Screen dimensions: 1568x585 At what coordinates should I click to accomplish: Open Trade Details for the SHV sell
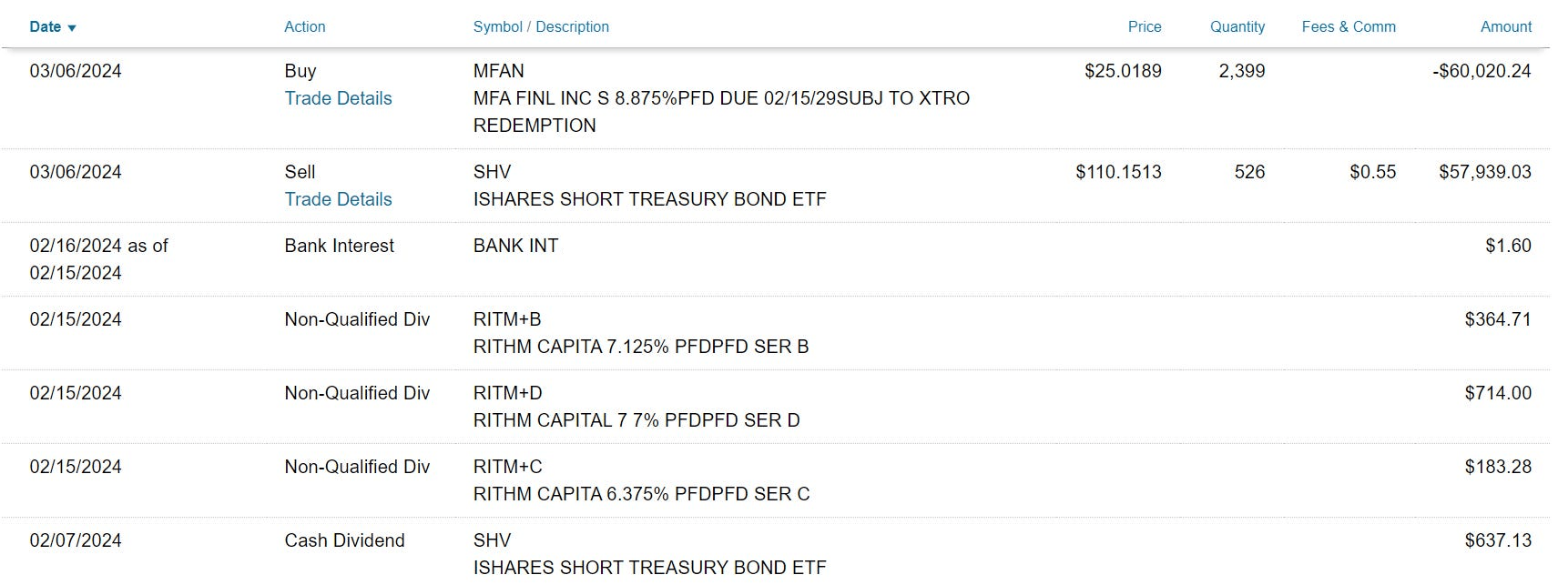pyautogui.click(x=338, y=199)
